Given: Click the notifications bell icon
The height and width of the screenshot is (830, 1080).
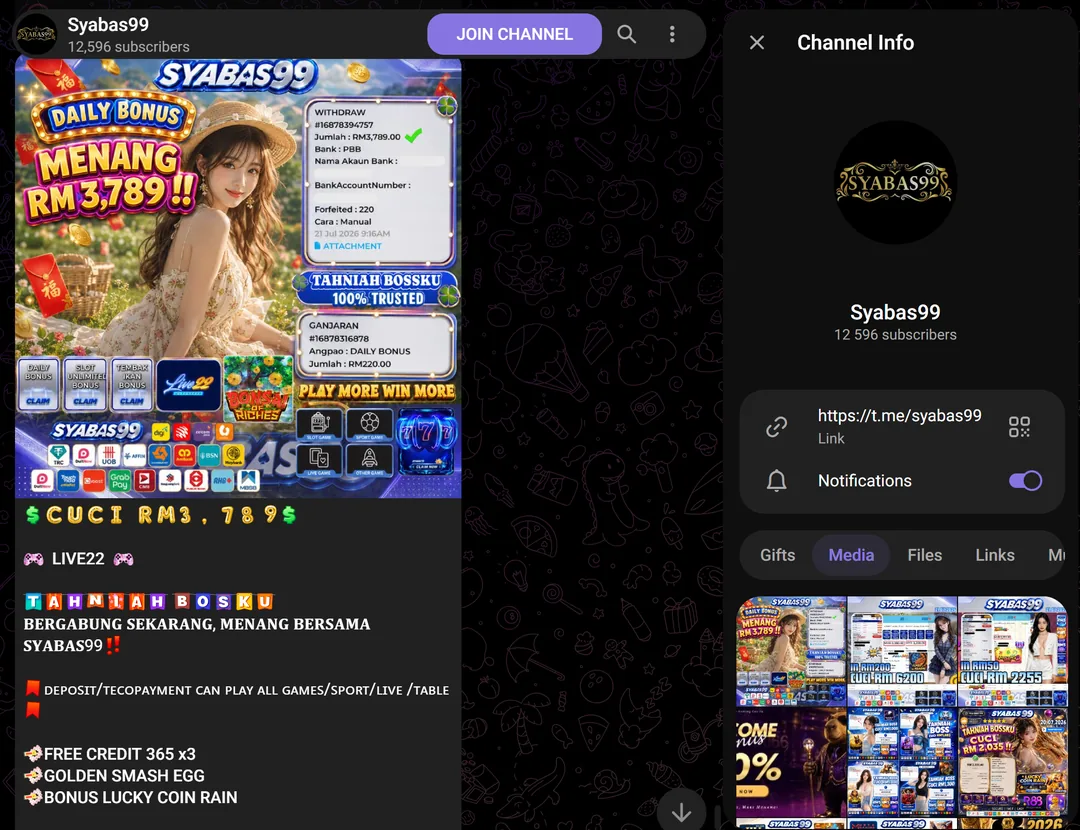Looking at the screenshot, I should click(776, 480).
